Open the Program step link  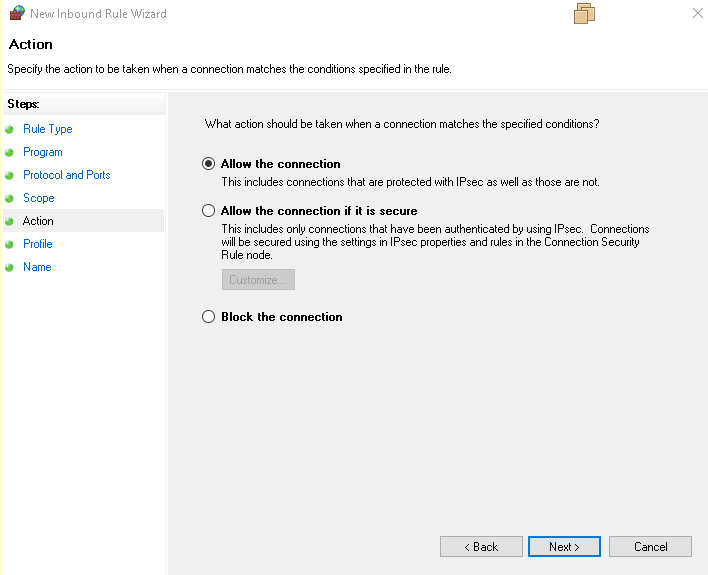coord(43,152)
